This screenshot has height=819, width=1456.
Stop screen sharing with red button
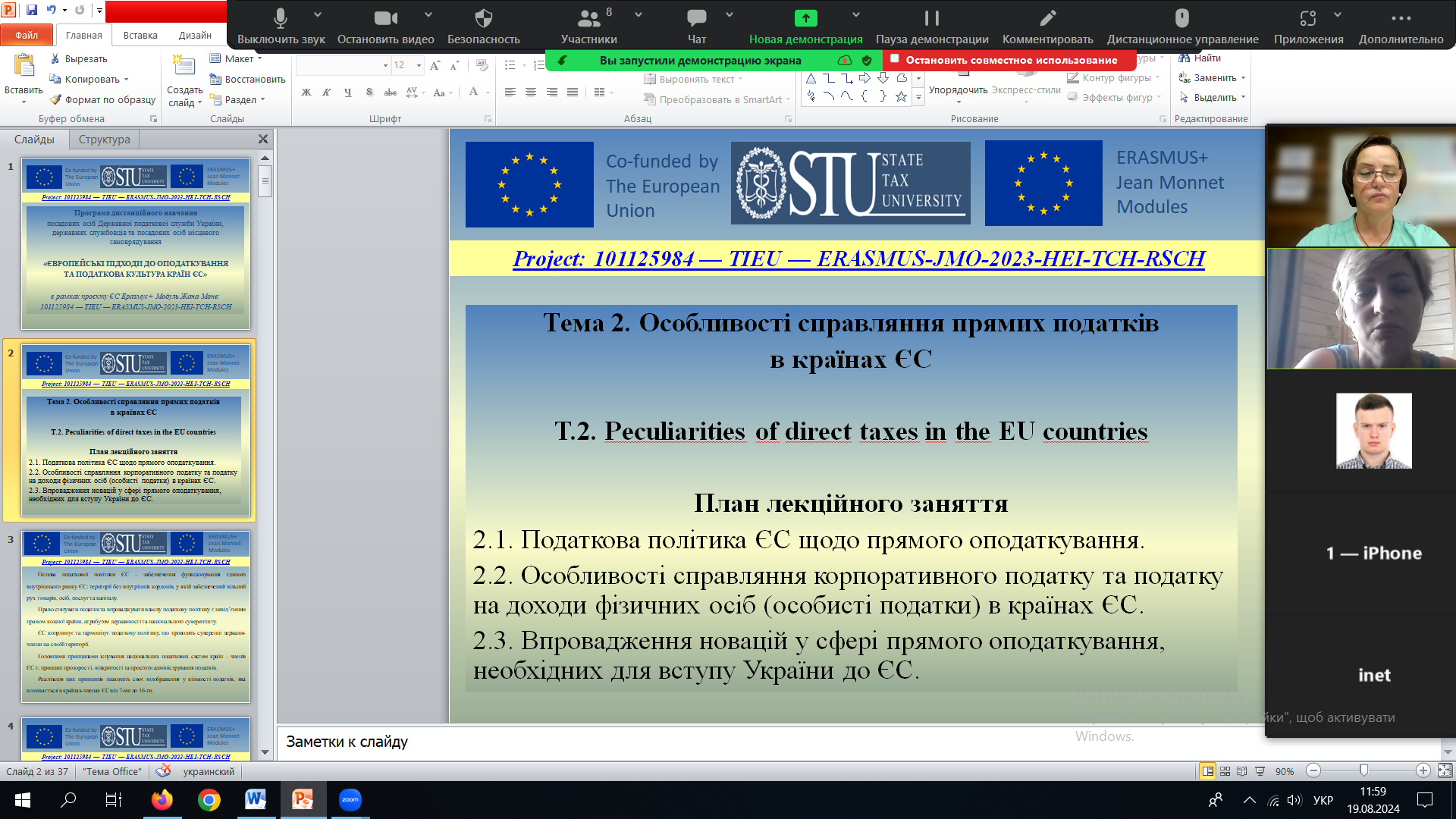pos(1009,60)
